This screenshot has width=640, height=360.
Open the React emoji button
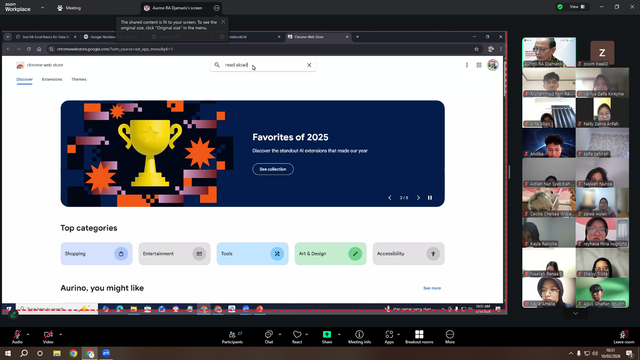297,337
